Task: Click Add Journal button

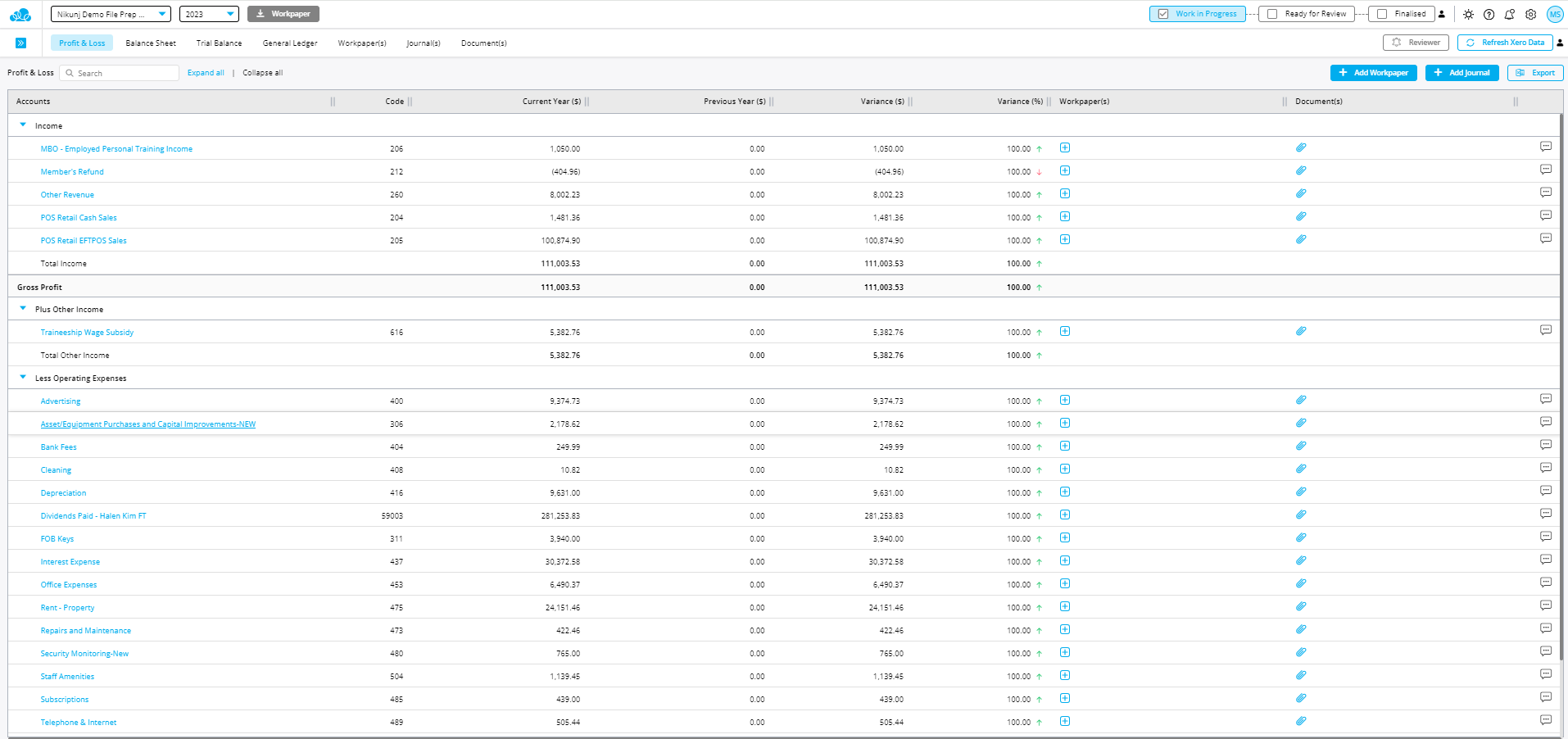Action: pos(1462,73)
